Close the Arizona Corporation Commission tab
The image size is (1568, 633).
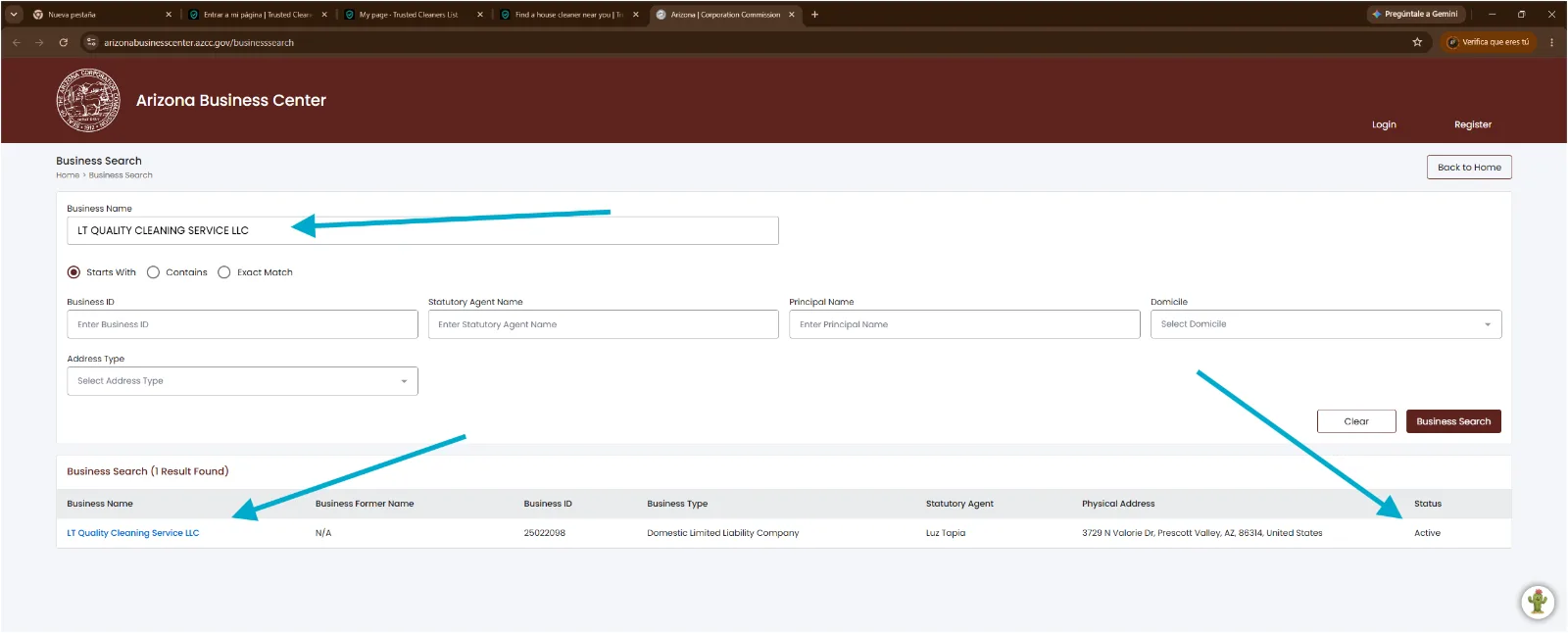792,15
